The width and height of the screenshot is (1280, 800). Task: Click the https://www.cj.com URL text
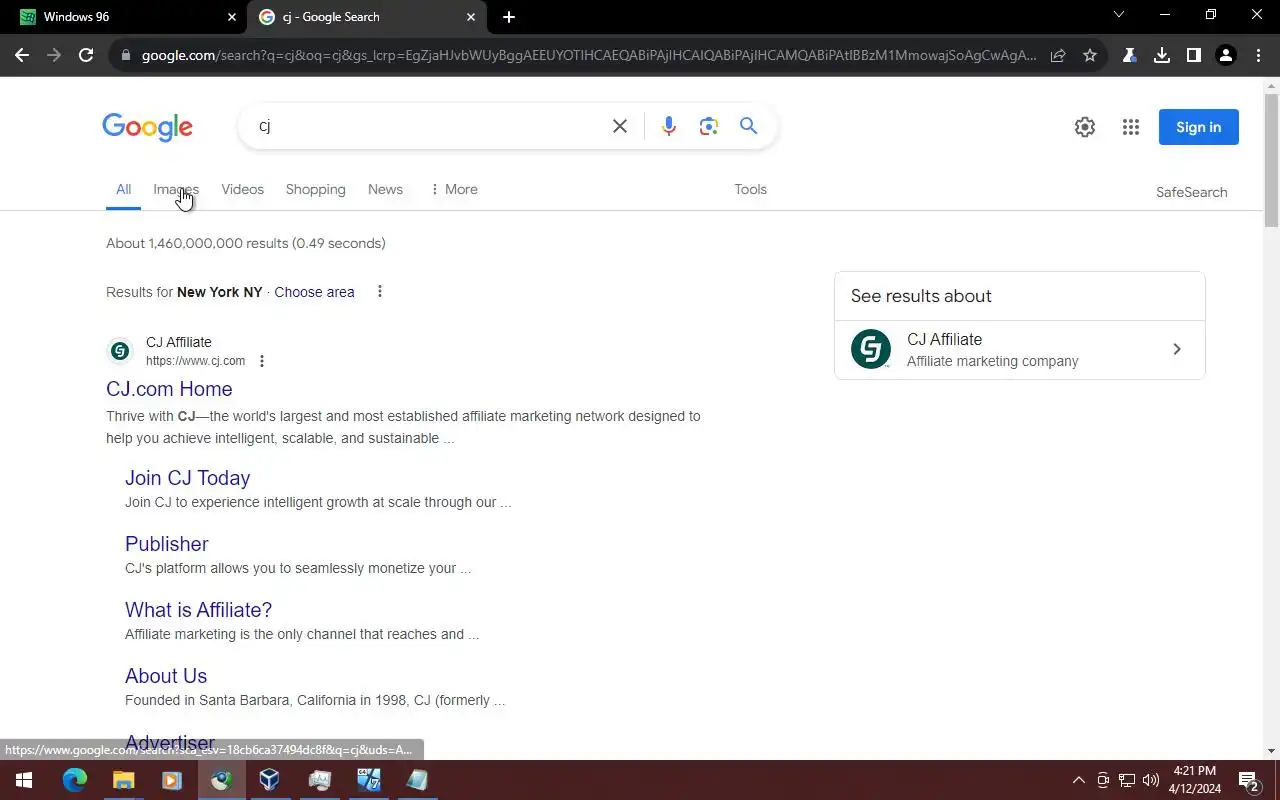(x=195, y=361)
